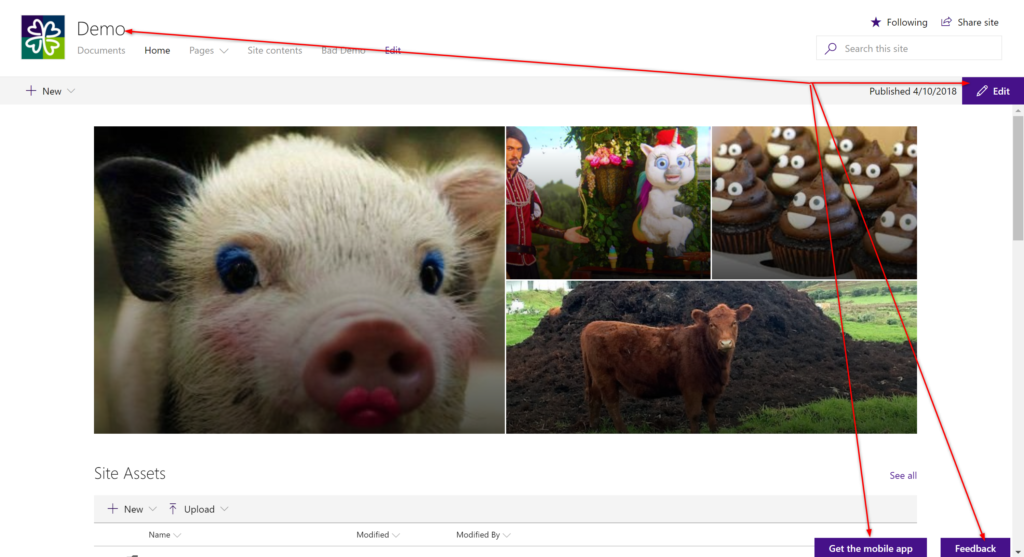Click the pencil icon on Edit button
Screen dimensions: 1024x557
tap(982, 91)
